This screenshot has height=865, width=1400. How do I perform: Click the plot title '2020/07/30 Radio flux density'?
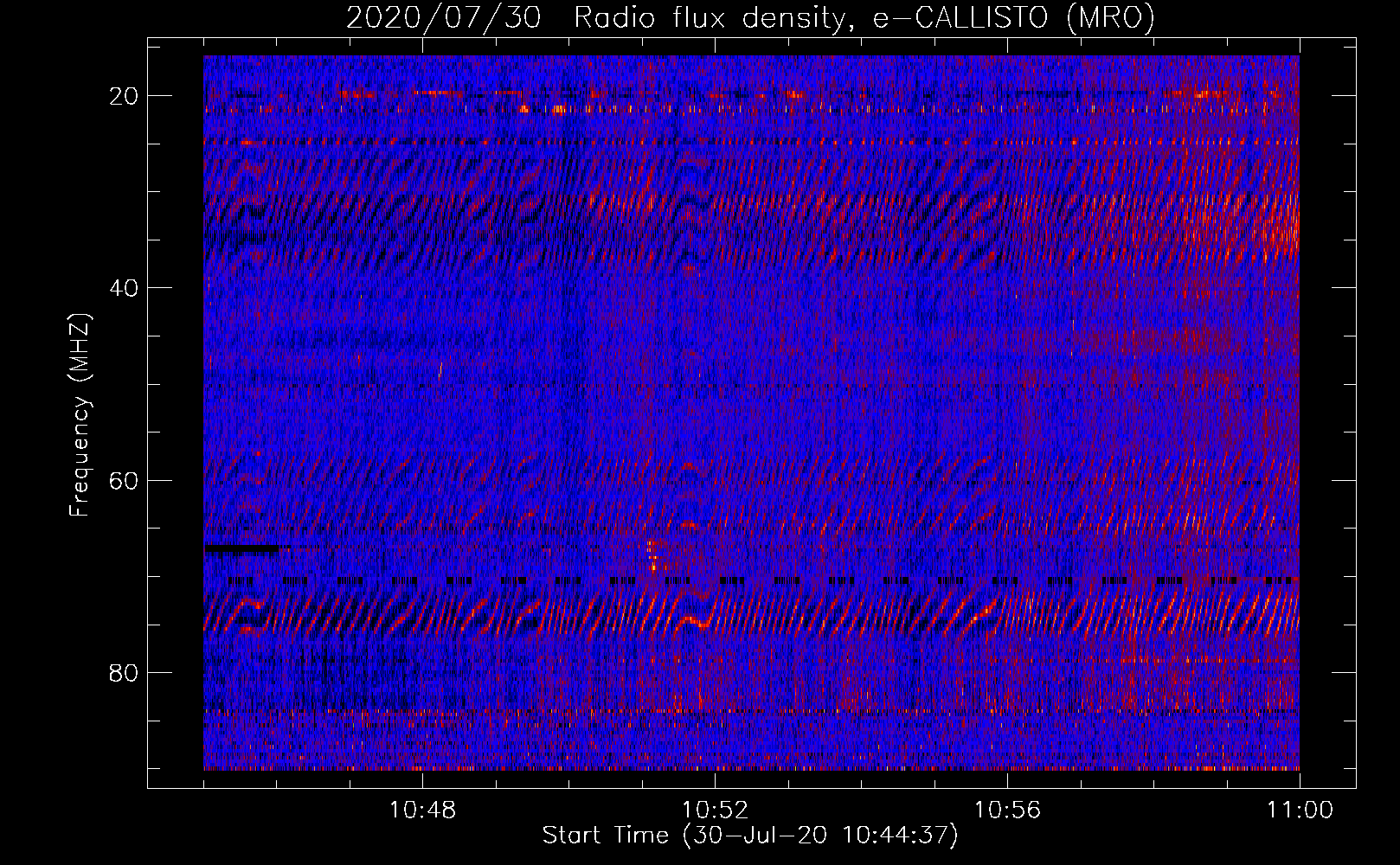750,17
